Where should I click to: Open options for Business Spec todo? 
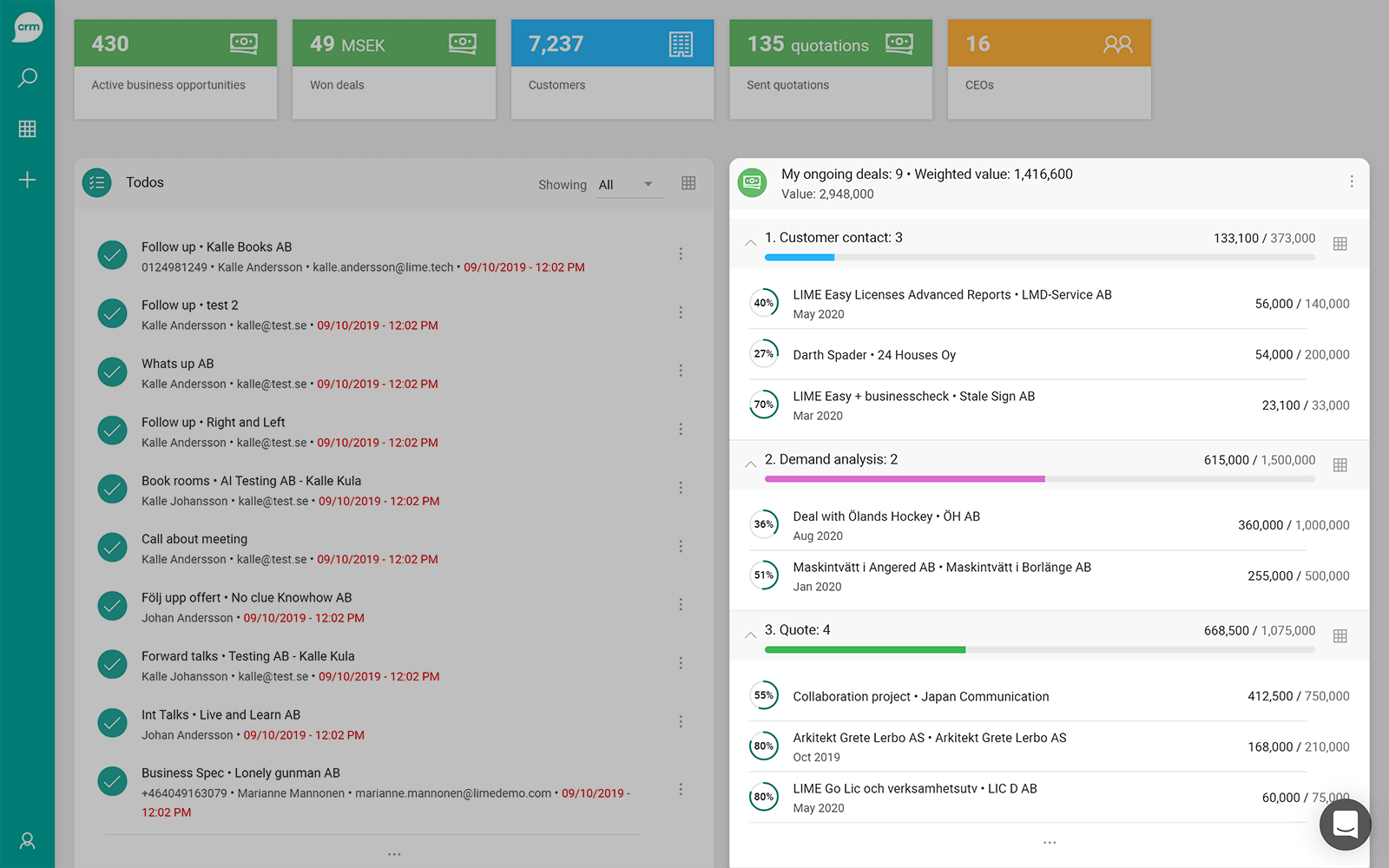click(x=681, y=790)
